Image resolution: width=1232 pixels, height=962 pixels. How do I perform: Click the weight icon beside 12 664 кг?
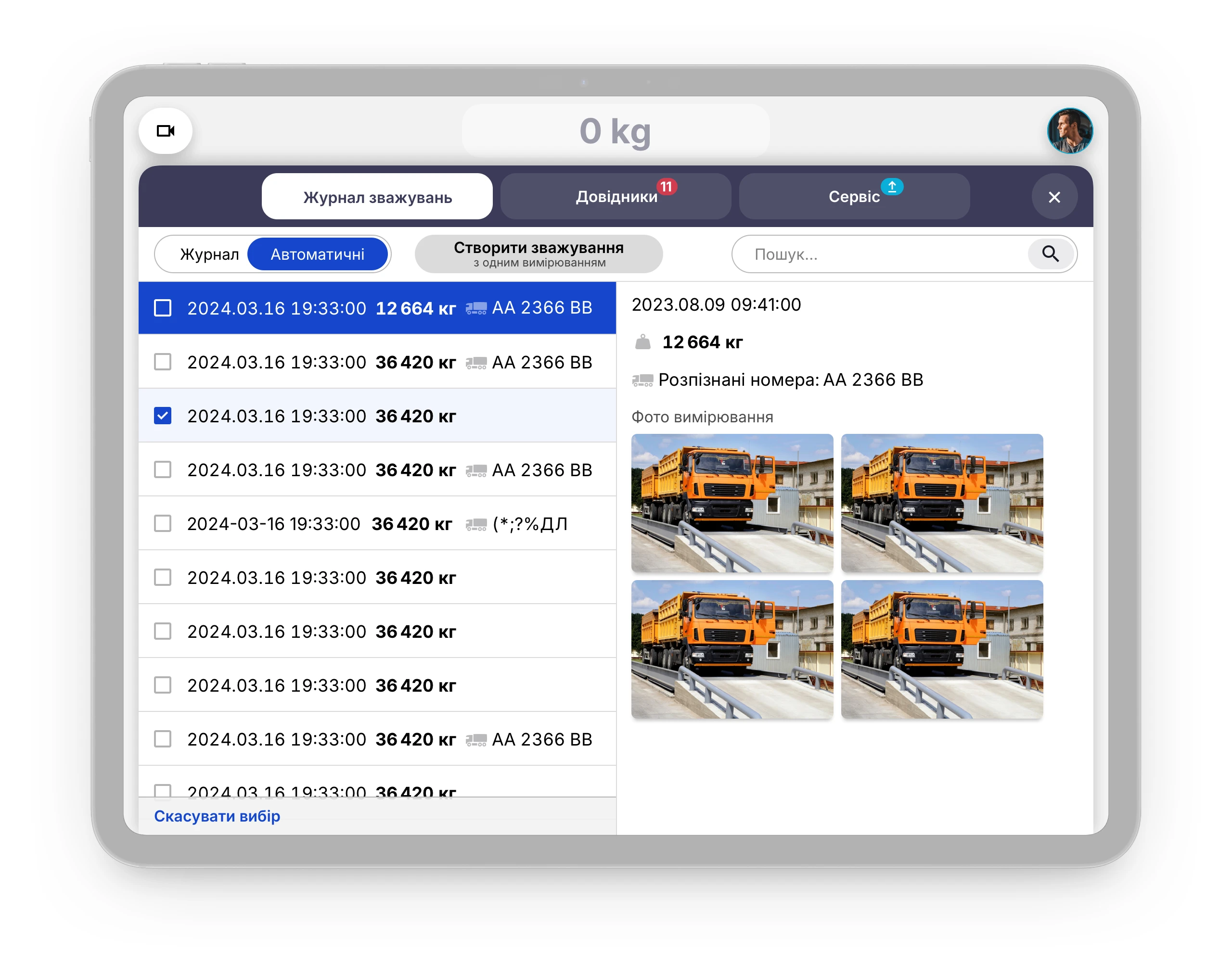(642, 342)
